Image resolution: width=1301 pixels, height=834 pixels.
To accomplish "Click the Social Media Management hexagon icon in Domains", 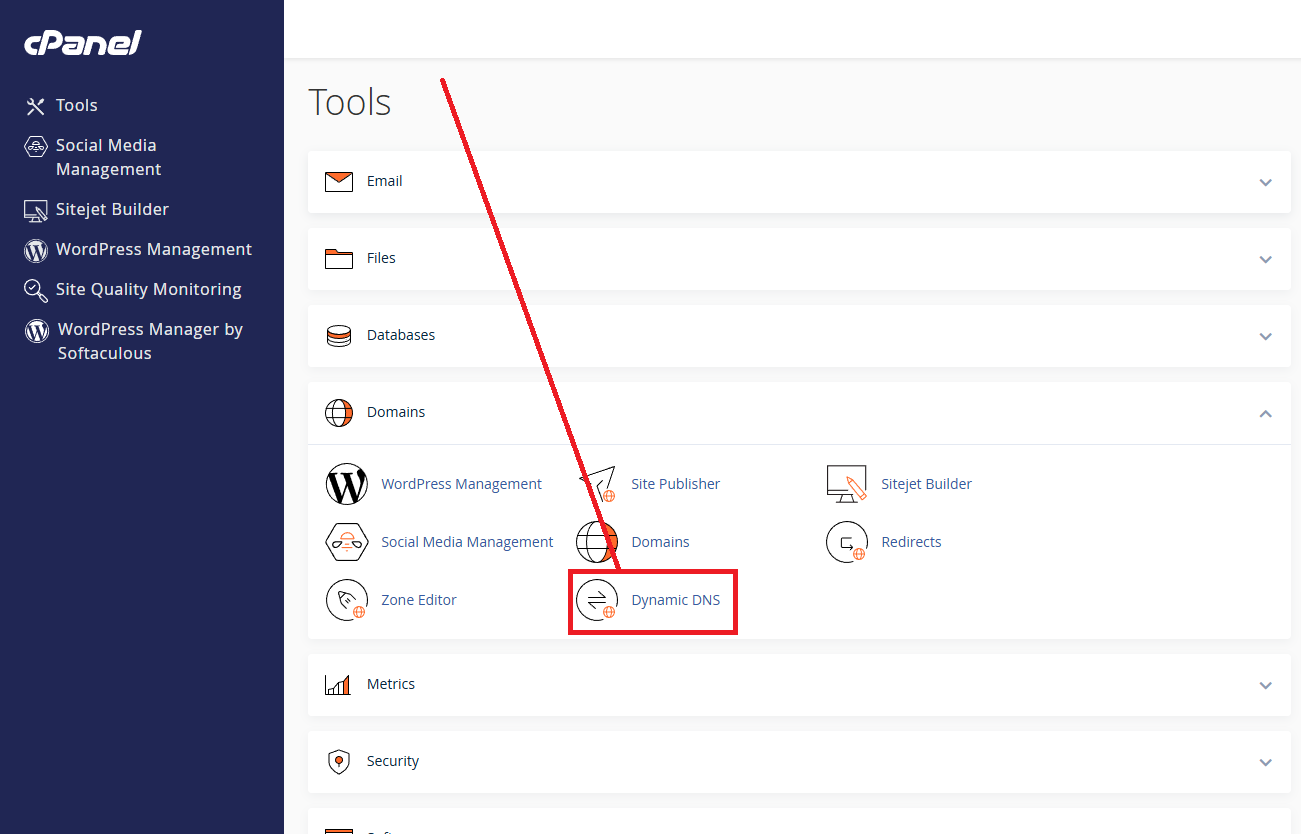I will point(347,542).
